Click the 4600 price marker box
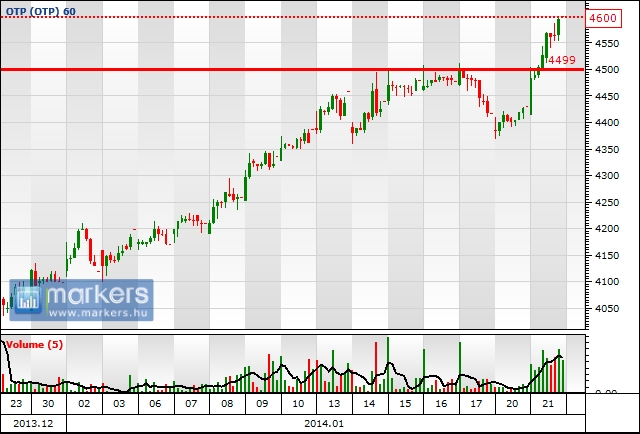Screen dimensions: 640x434 tap(604, 18)
